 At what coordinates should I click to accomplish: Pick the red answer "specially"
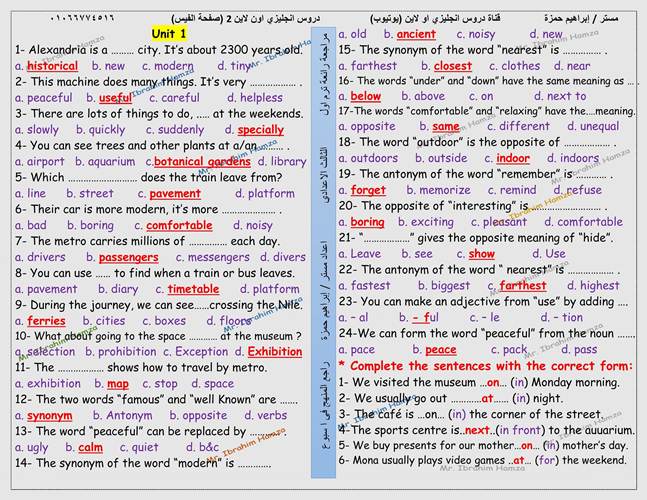260,130
